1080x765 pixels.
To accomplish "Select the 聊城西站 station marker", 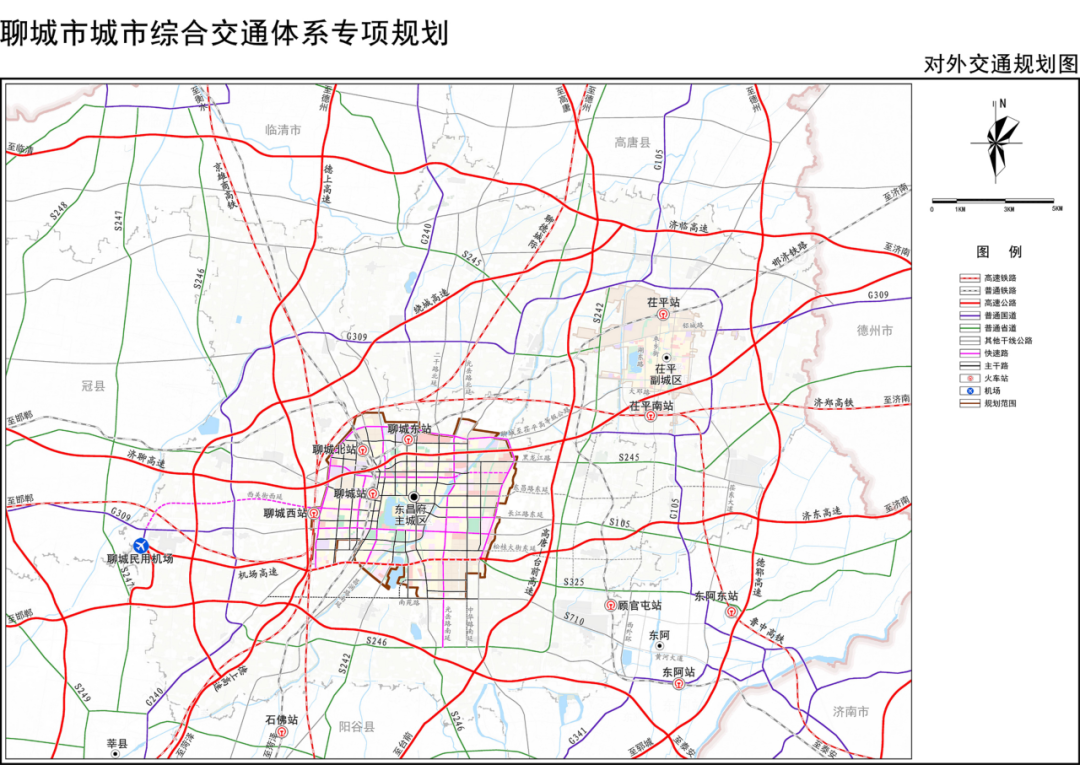I will [x=315, y=513].
